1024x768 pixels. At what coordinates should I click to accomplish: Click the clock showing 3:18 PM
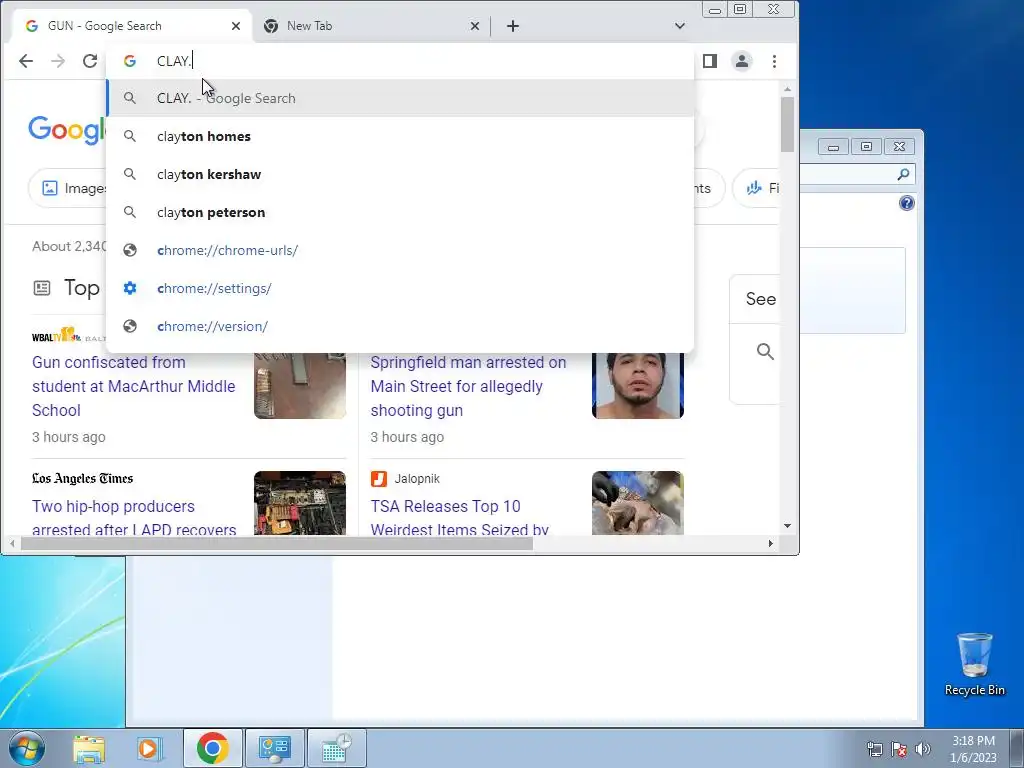tap(973, 741)
